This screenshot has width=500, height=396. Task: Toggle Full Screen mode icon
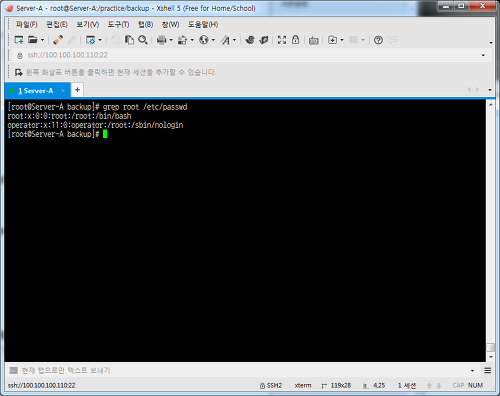pos(282,40)
